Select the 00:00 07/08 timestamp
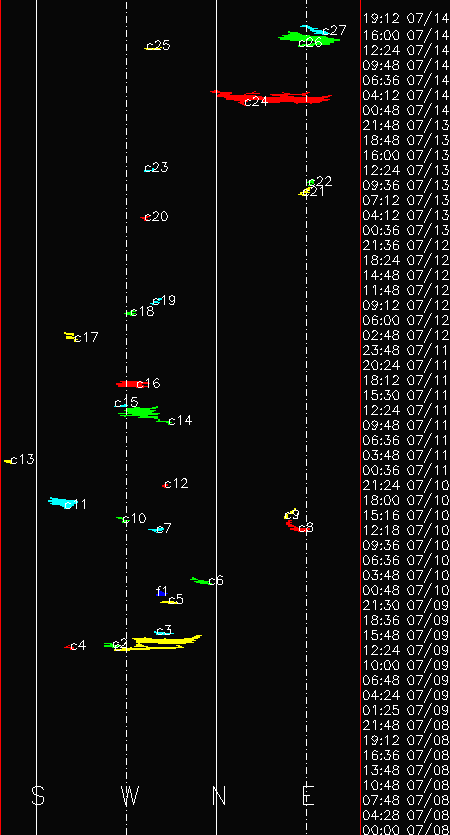This screenshot has height=835, width=450. pyautogui.click(x=406, y=830)
